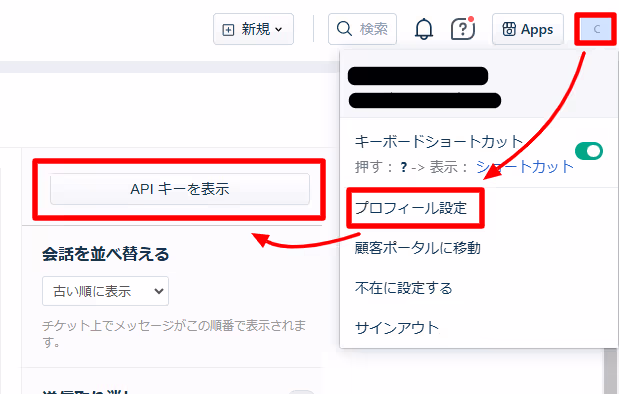This screenshot has width=619, height=394.
Task: Select 顧客ポータルに移動 menu item
Action: pos(417,248)
